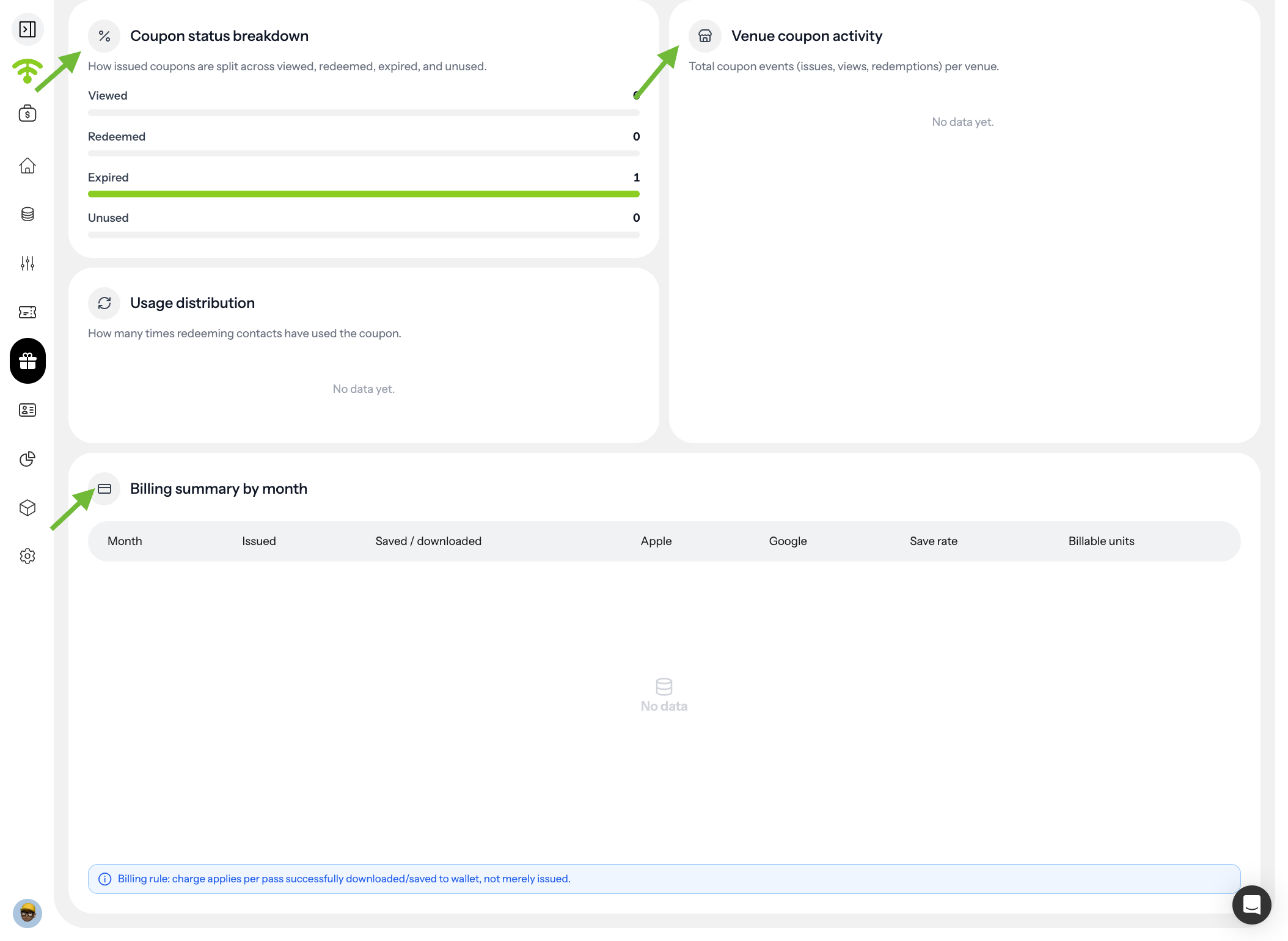The height and width of the screenshot is (941, 1288).
Task: Click the empty Unused progress bar
Action: [x=364, y=235]
